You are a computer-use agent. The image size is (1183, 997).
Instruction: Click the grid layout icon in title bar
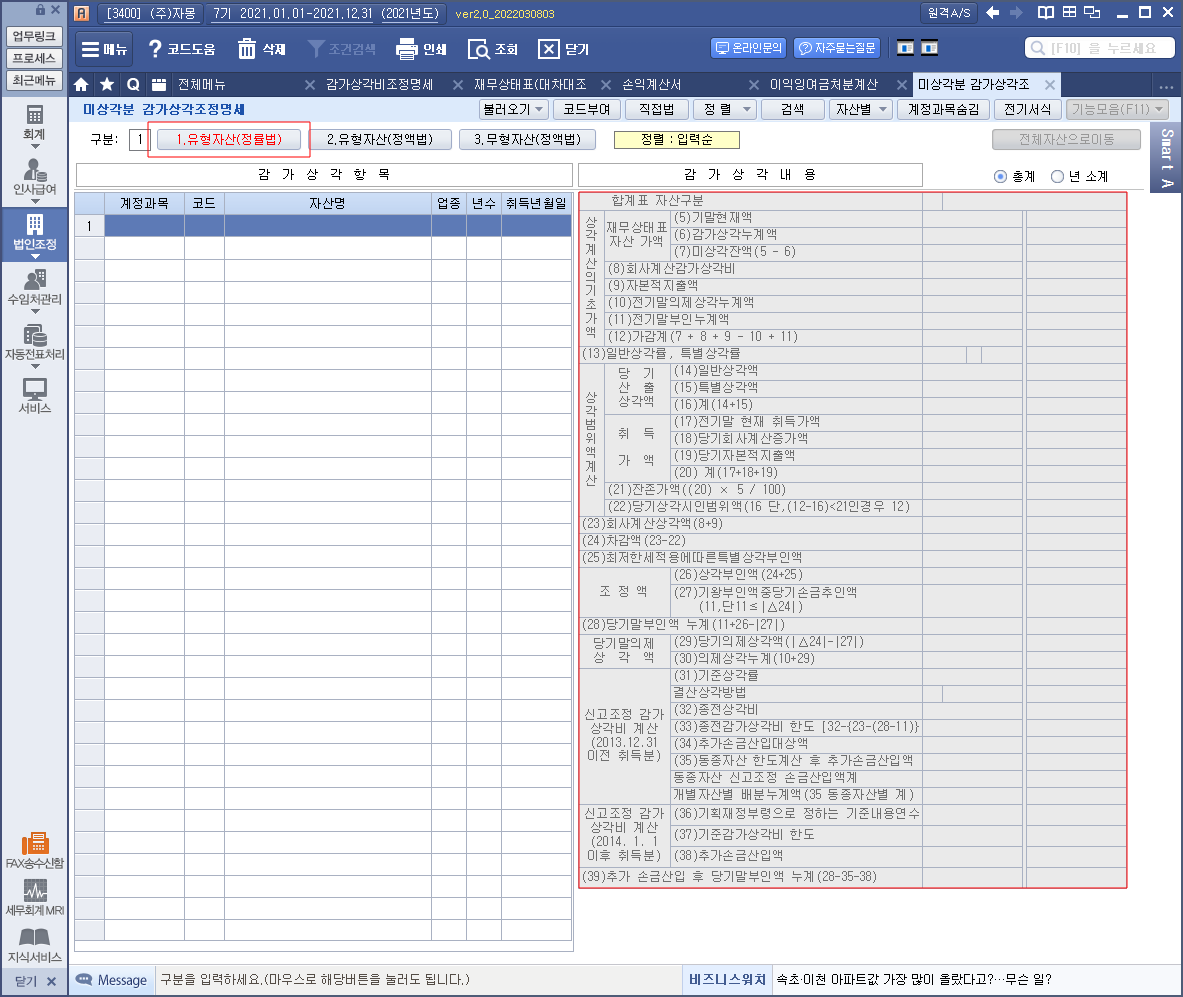1069,13
